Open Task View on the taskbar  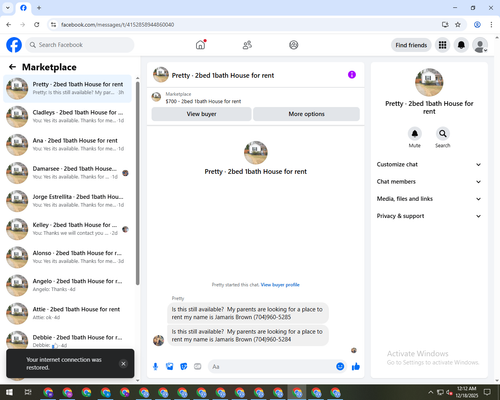click(28, 392)
